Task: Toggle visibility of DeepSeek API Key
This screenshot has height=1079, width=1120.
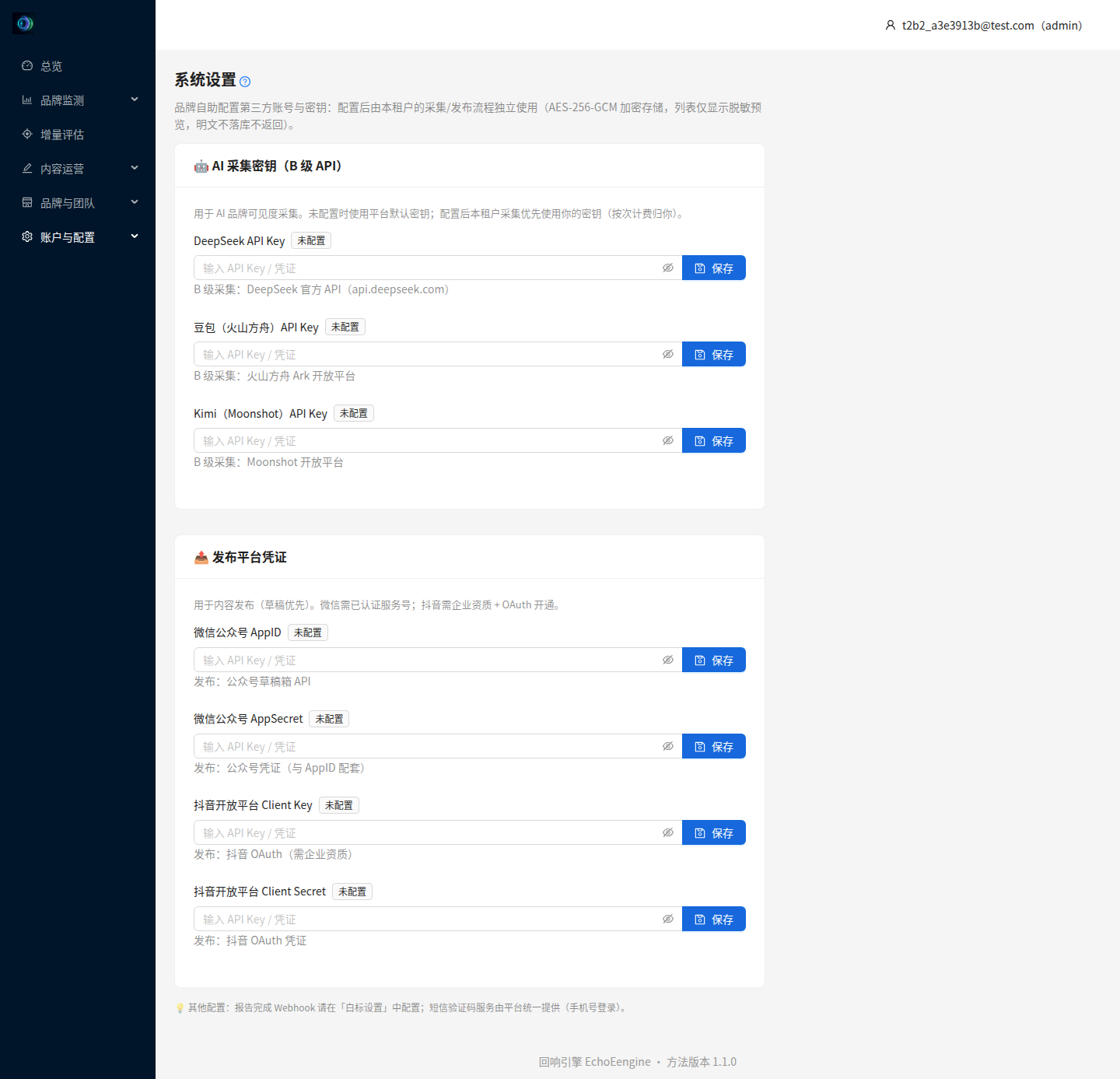Action: tap(668, 268)
